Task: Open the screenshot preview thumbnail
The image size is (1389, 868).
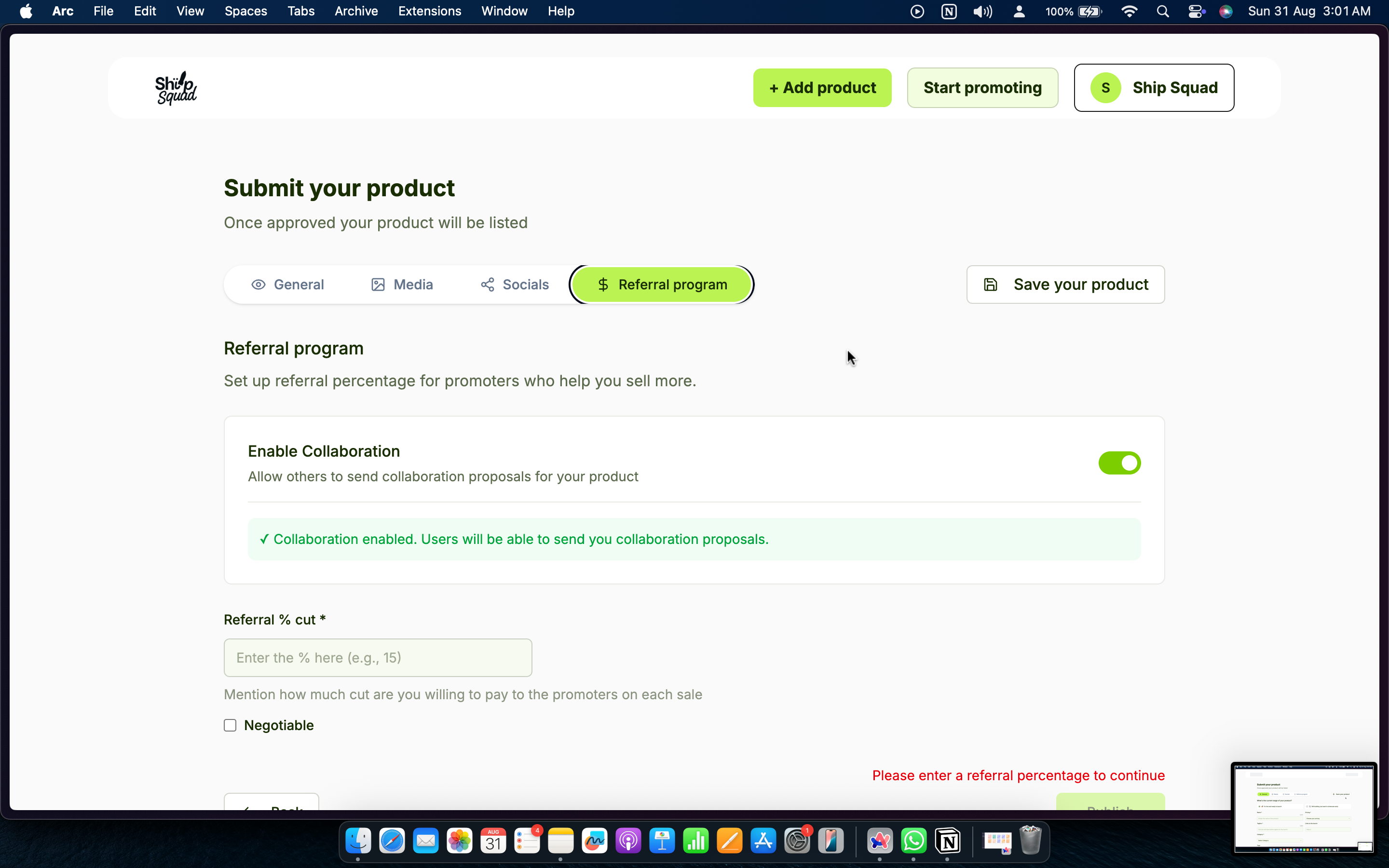Action: tap(1303, 807)
